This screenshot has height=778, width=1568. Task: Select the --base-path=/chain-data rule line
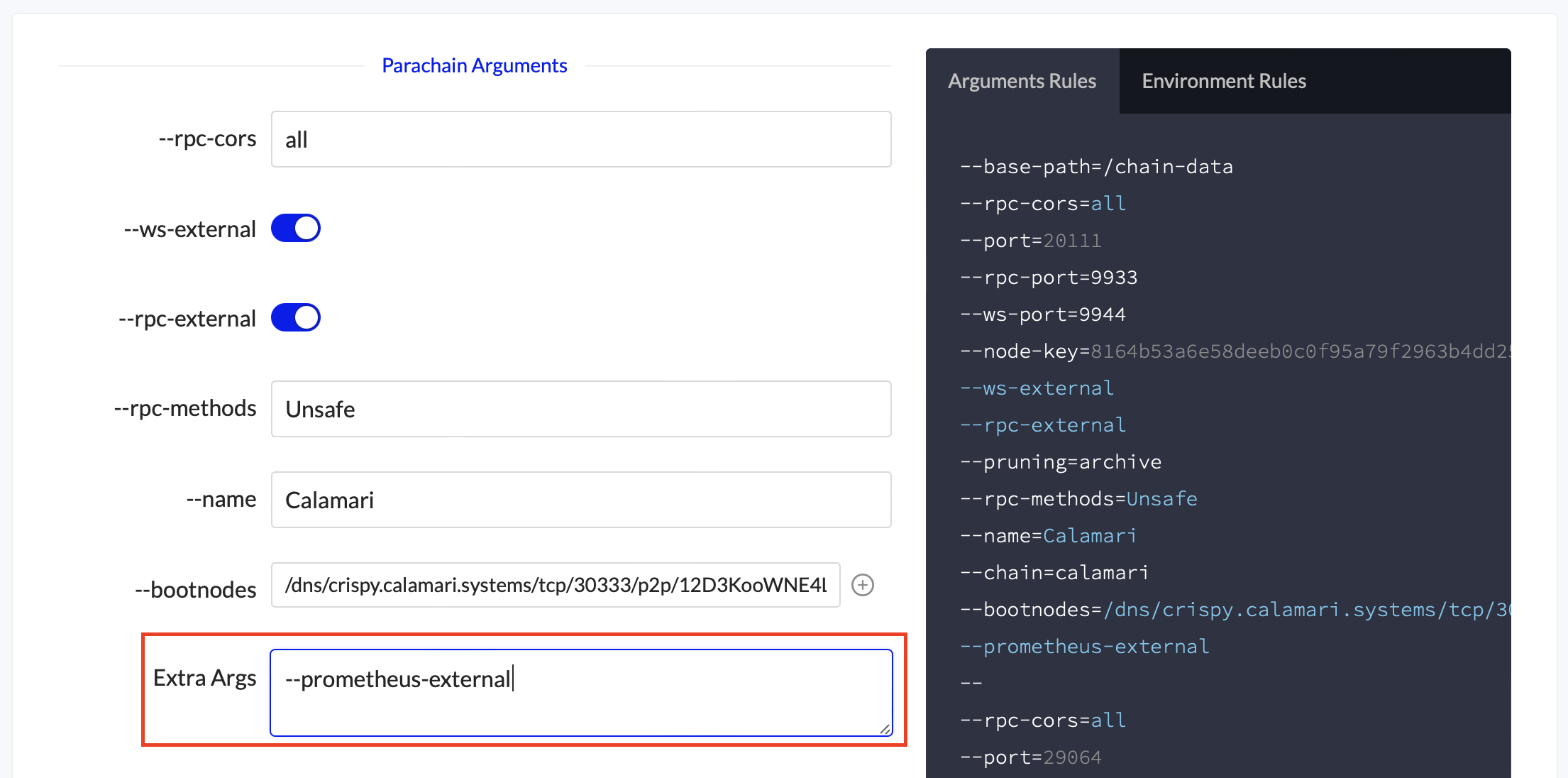coord(1096,167)
